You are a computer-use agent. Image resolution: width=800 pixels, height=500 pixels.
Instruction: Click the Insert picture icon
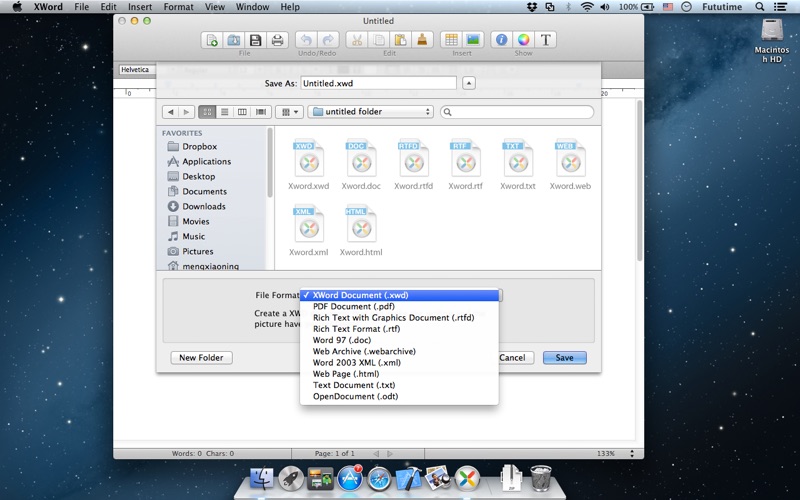(473, 40)
